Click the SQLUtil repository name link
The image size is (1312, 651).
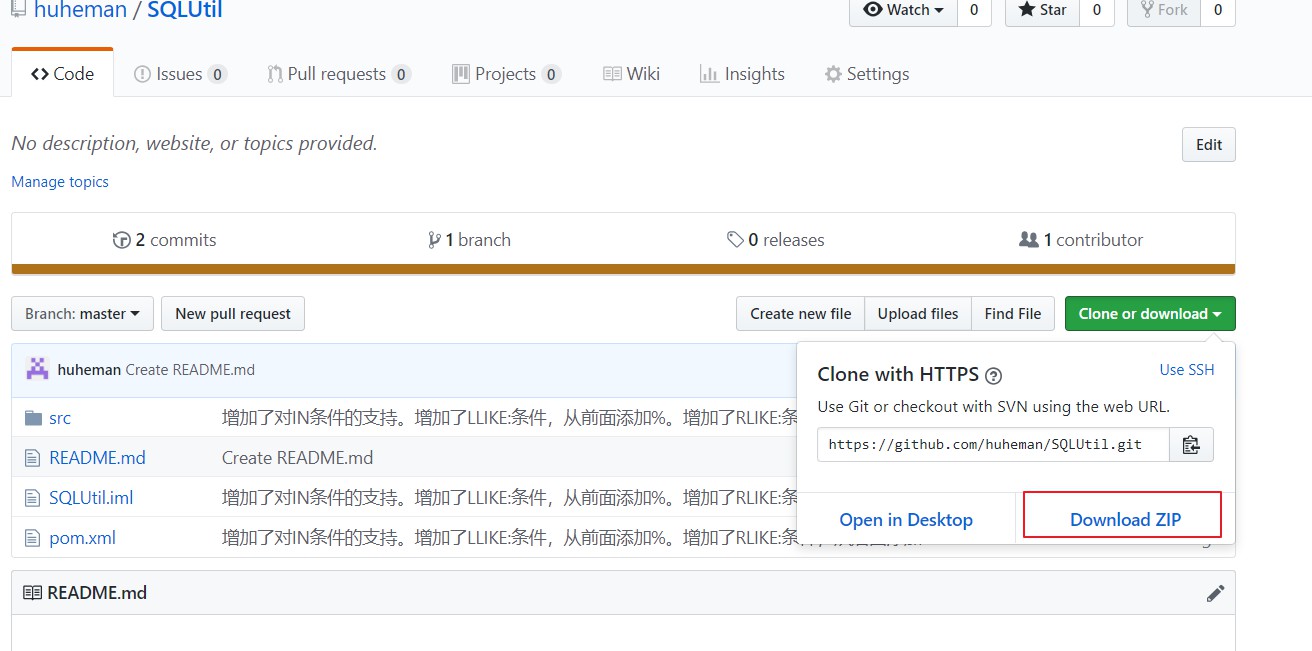tap(185, 10)
